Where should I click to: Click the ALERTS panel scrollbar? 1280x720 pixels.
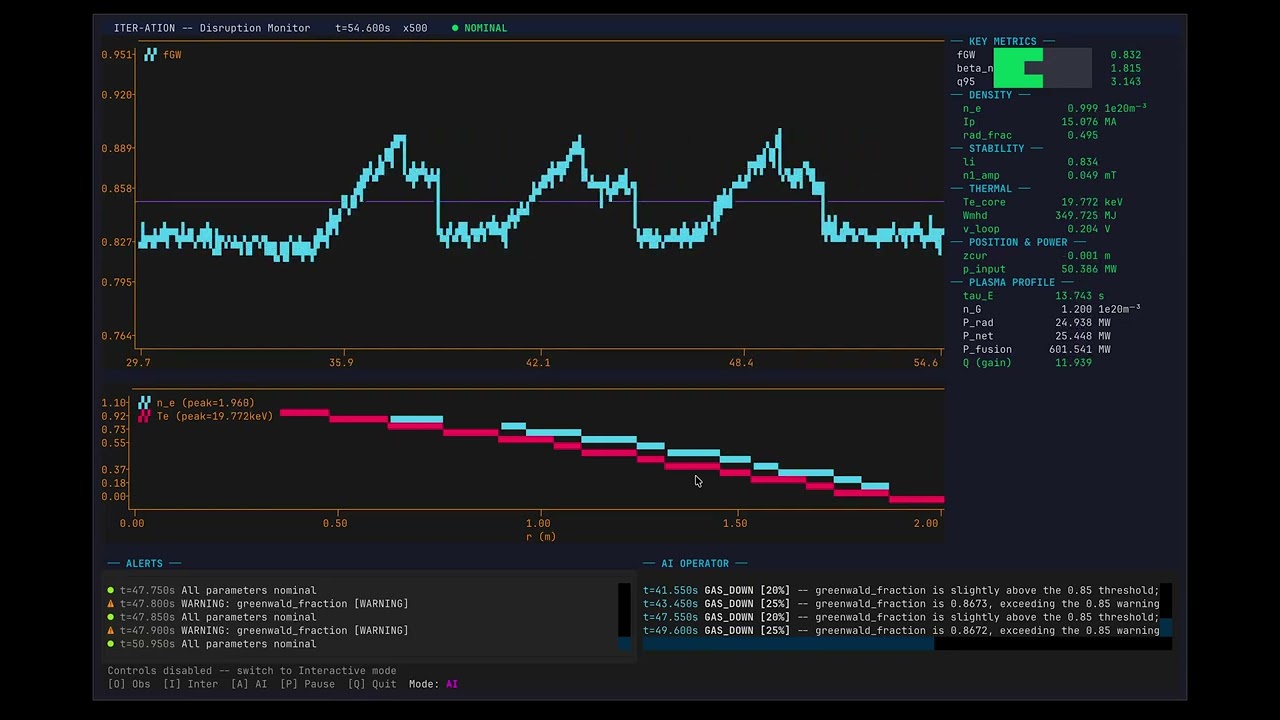[x=625, y=617]
